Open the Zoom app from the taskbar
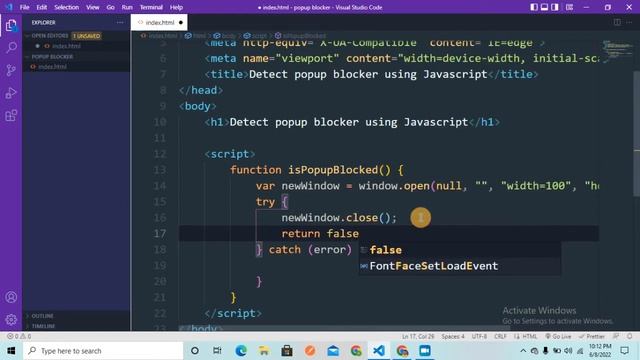Viewport: 640px width, 360px height. tap(425, 351)
